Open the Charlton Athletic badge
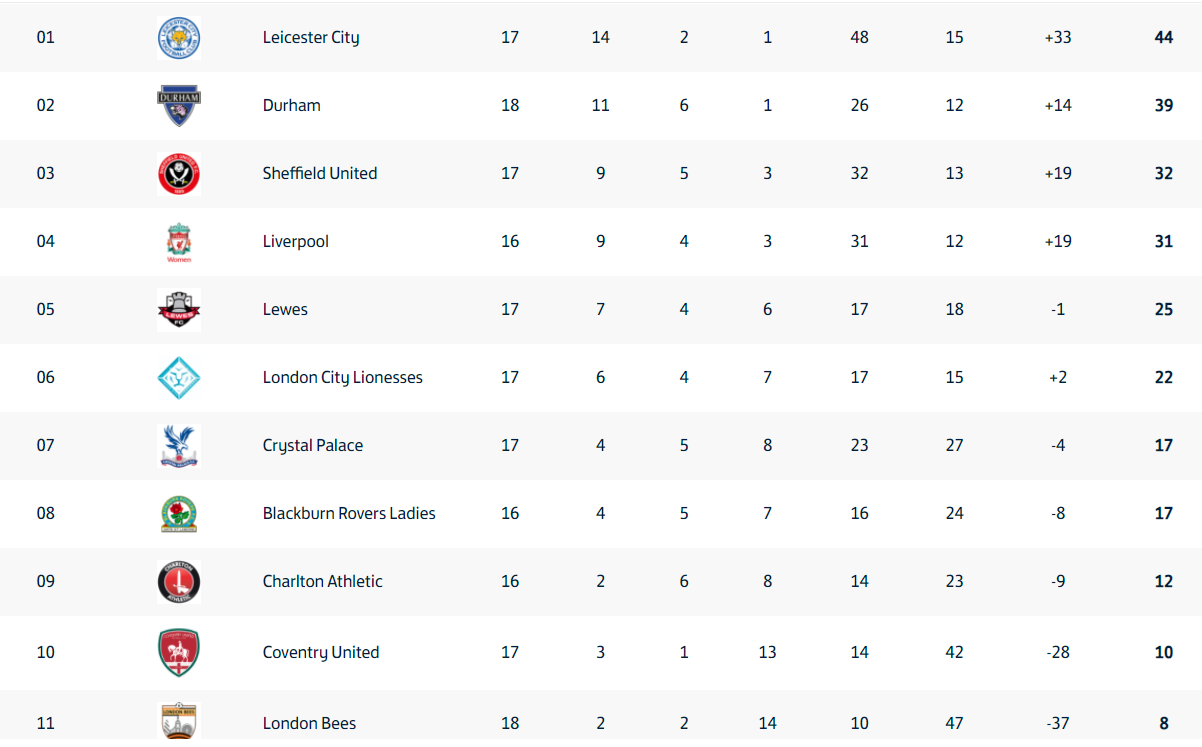The height and width of the screenshot is (747, 1202). (x=179, y=582)
